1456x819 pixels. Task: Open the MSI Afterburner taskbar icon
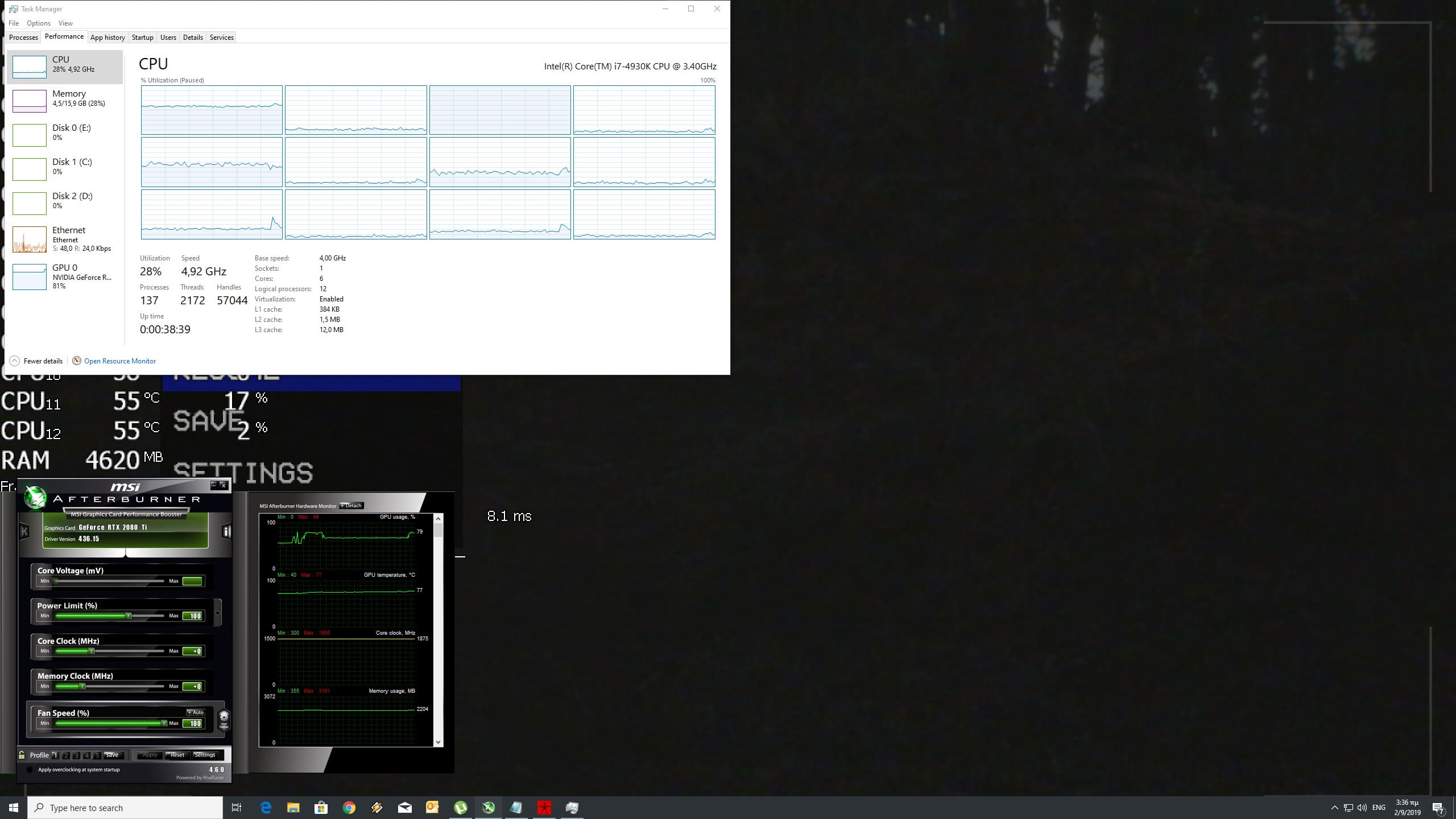point(489,808)
